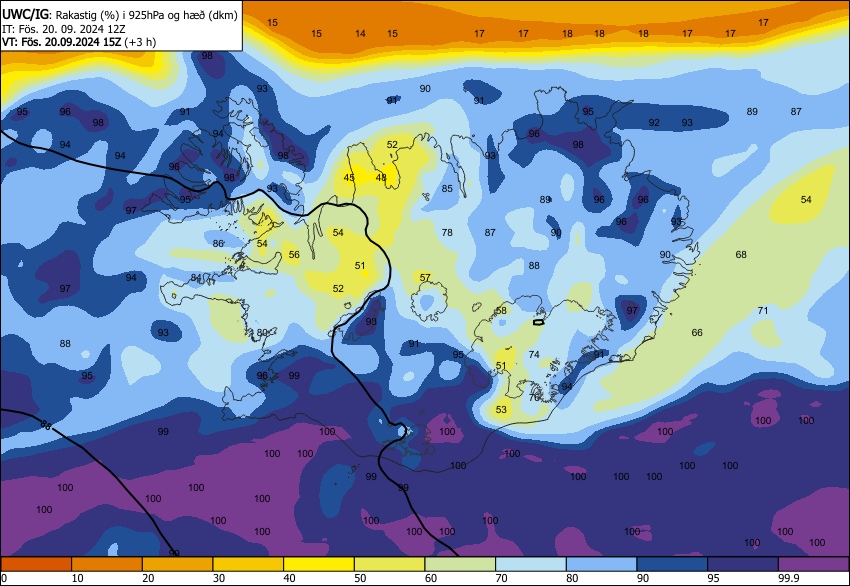Pick the 95–99.9 dark navy legend swatch
The width and height of the screenshot is (850, 586).
coord(743,564)
